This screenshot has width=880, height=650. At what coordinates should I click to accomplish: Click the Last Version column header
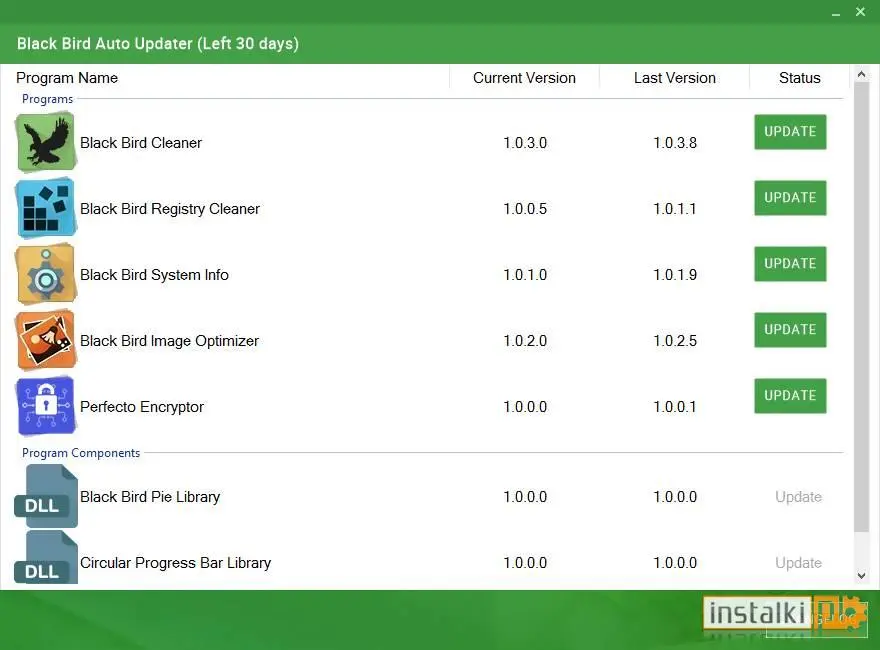675,78
